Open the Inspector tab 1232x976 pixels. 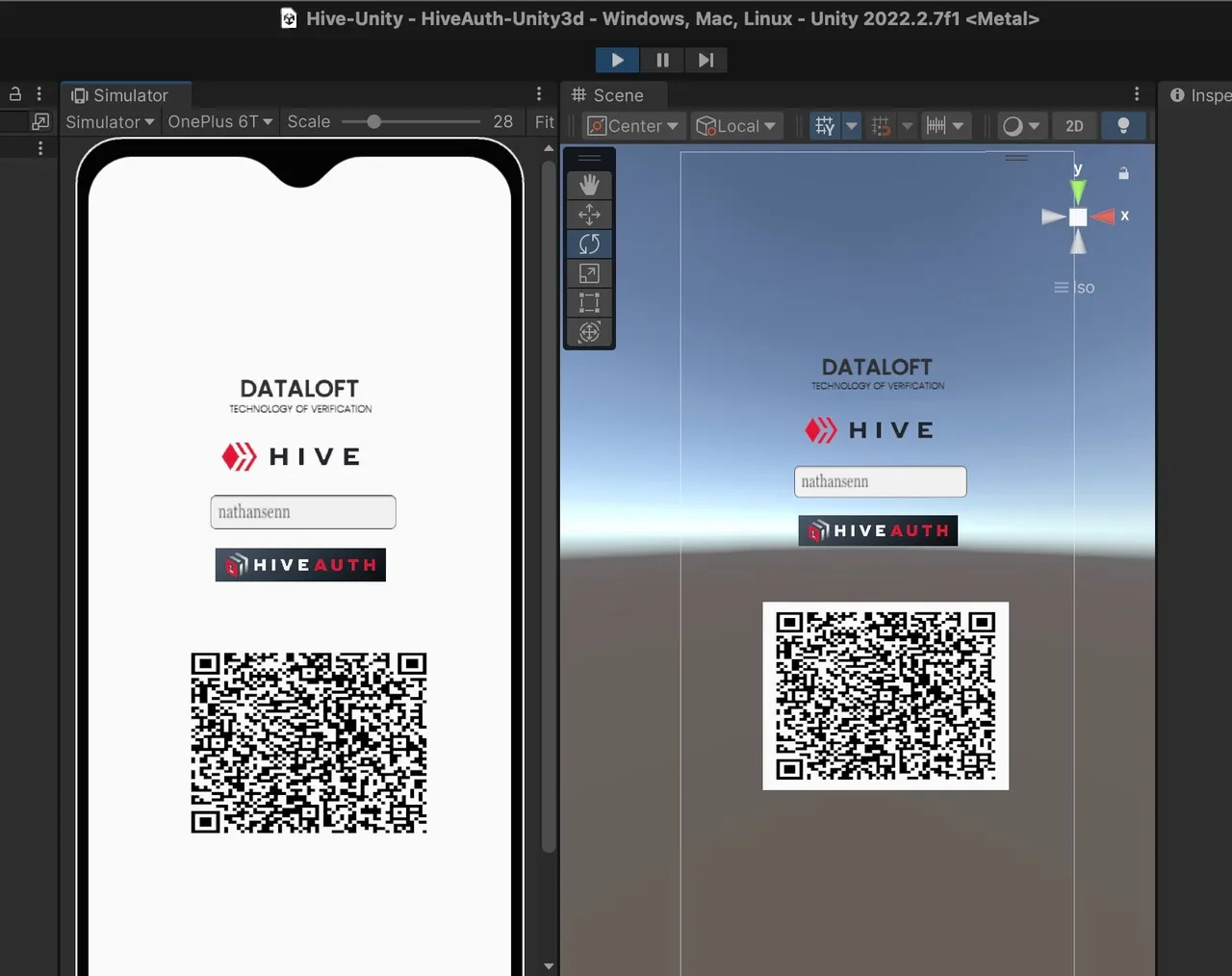tap(1198, 95)
